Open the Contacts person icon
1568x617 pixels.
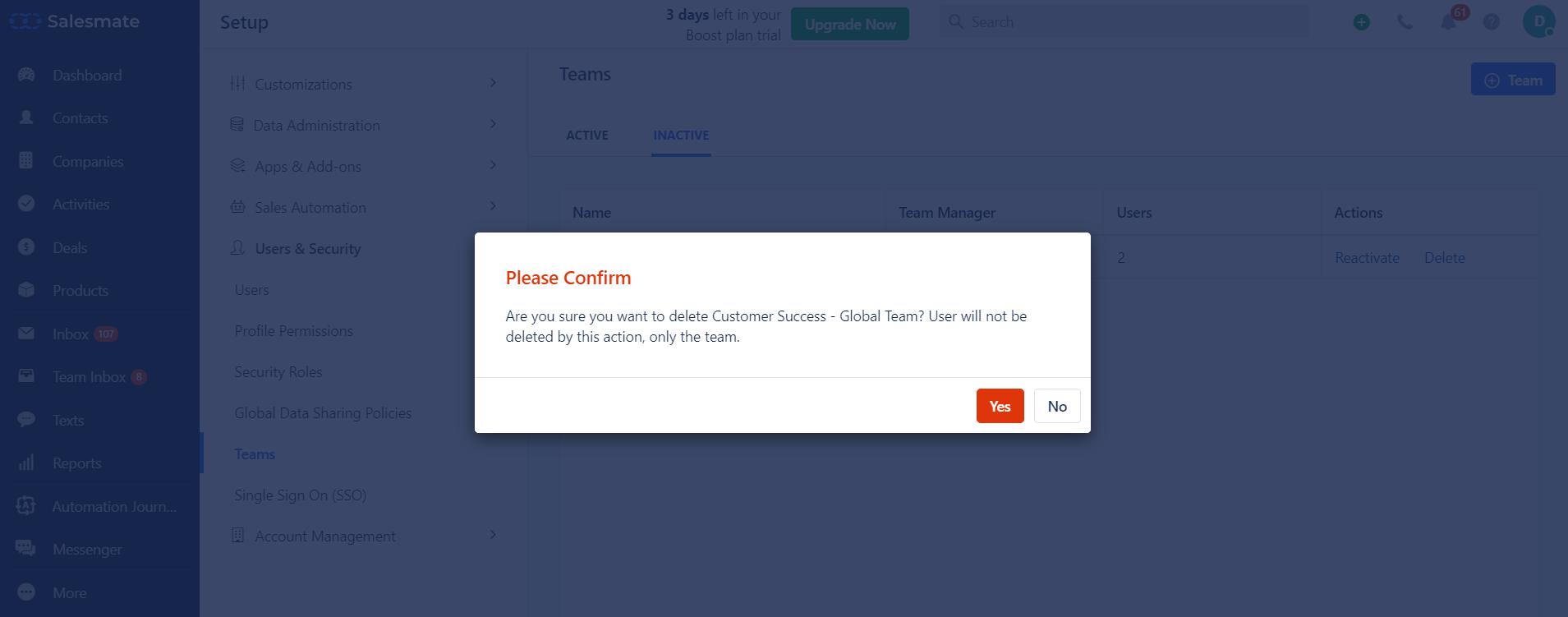[x=26, y=117]
